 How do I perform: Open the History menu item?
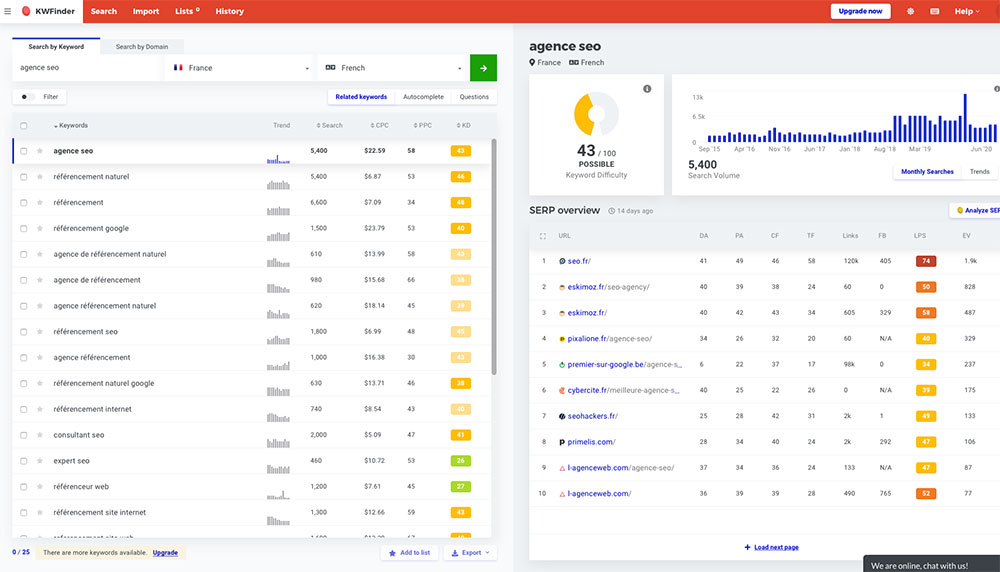(230, 11)
